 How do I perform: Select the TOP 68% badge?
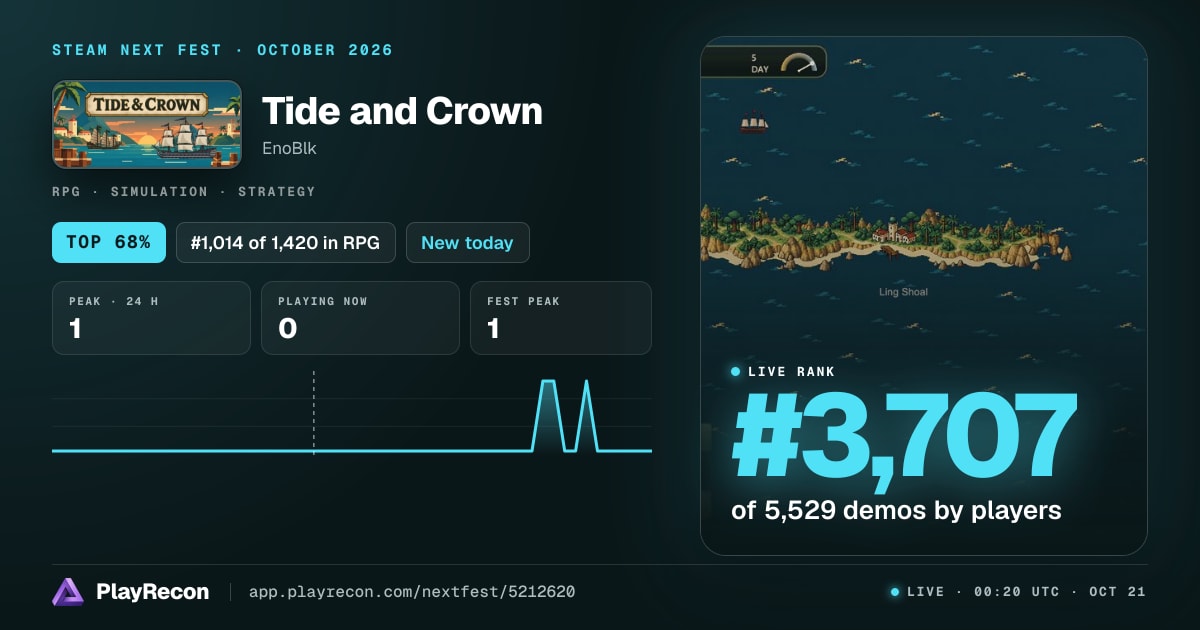[x=109, y=242]
